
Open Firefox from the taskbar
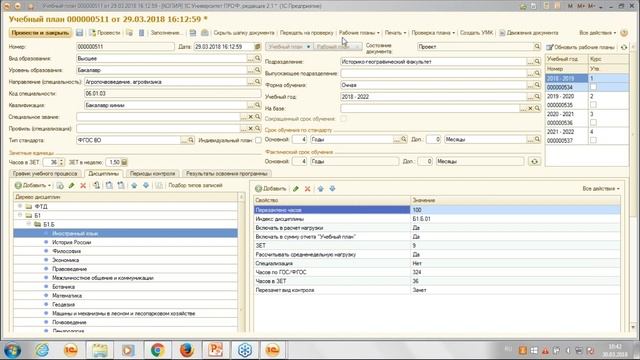(x=187, y=350)
